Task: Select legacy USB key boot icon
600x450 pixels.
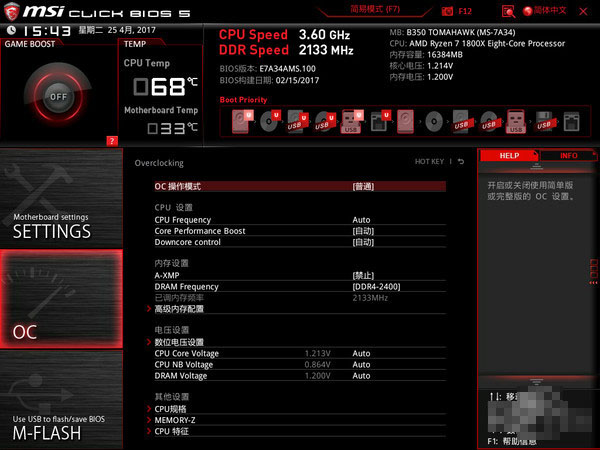Action: (516, 121)
